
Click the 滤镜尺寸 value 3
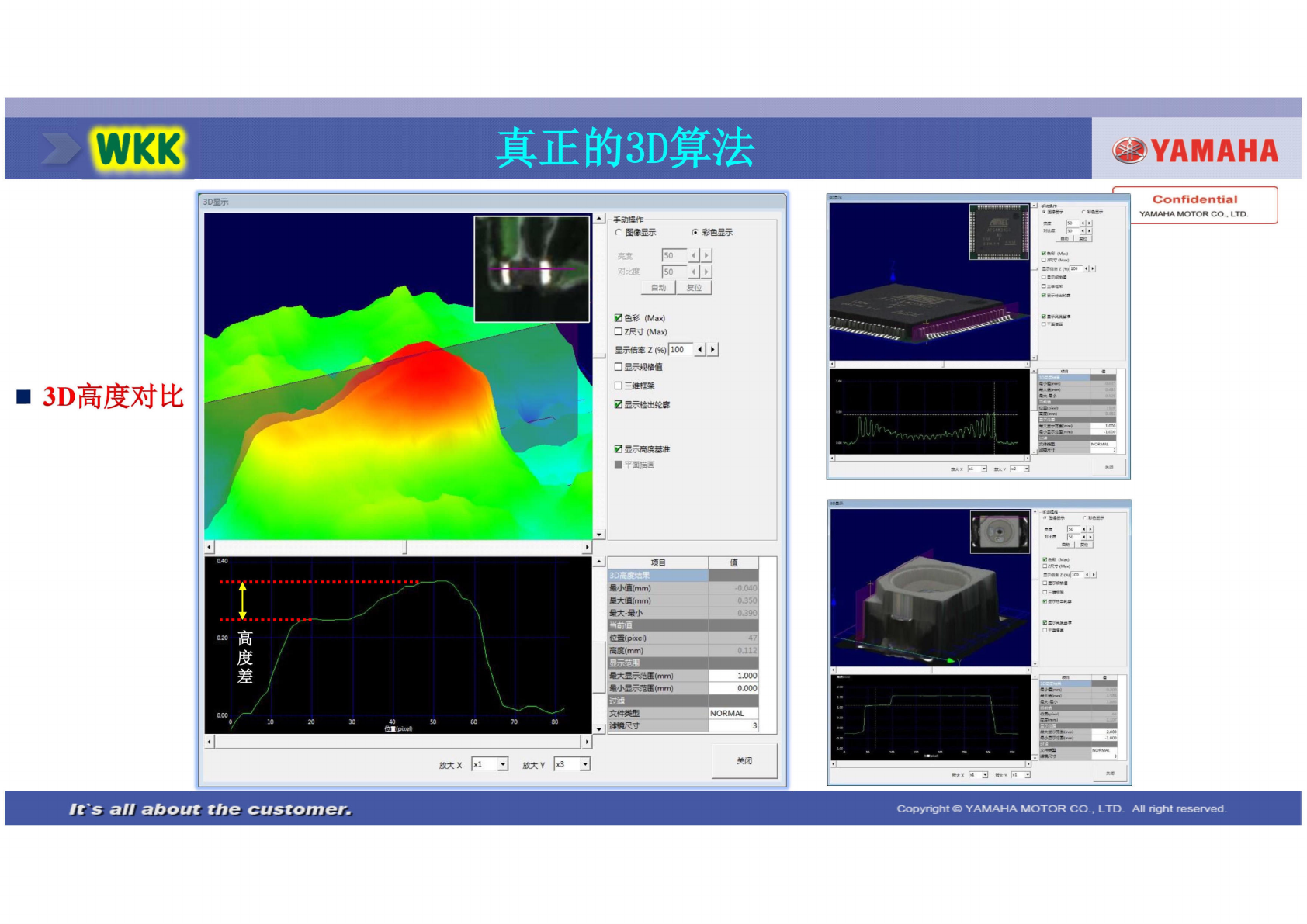[733, 726]
